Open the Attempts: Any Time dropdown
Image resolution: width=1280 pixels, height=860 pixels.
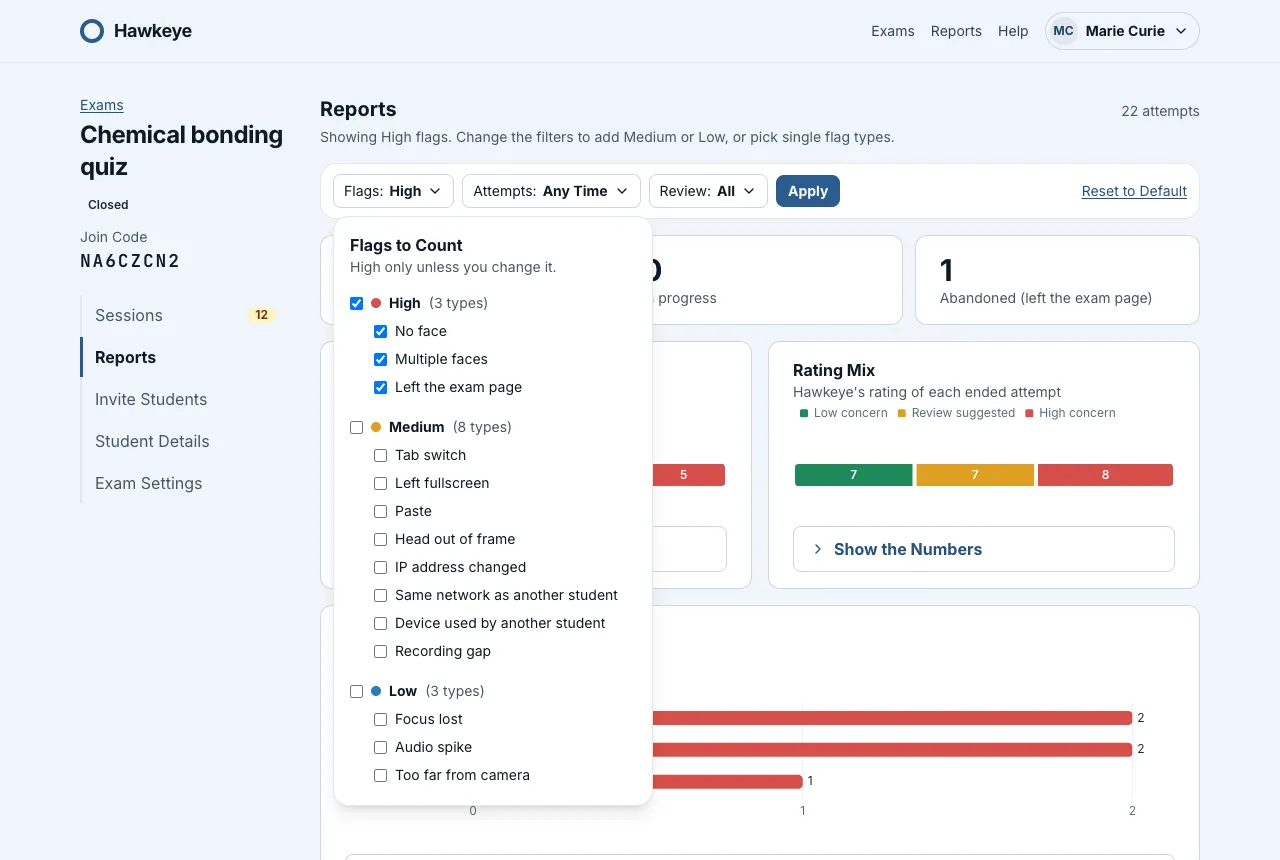click(x=551, y=191)
